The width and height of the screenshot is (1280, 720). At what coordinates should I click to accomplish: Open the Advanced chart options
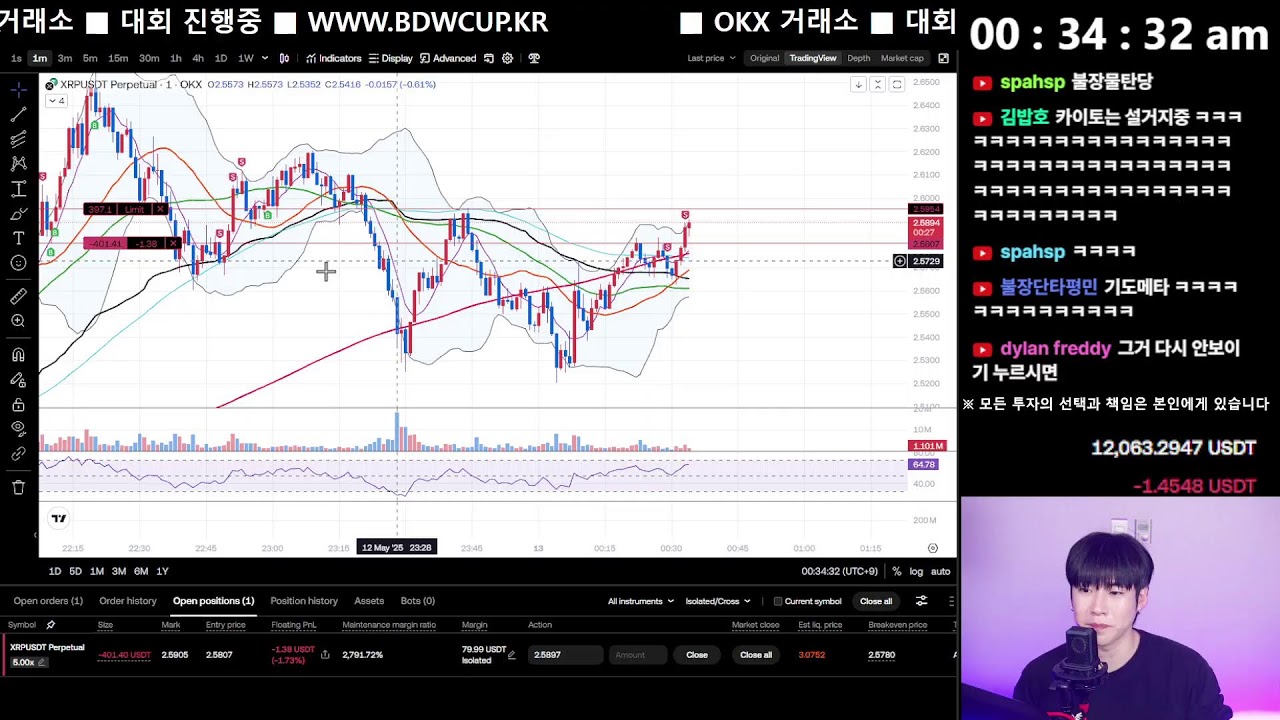point(448,58)
